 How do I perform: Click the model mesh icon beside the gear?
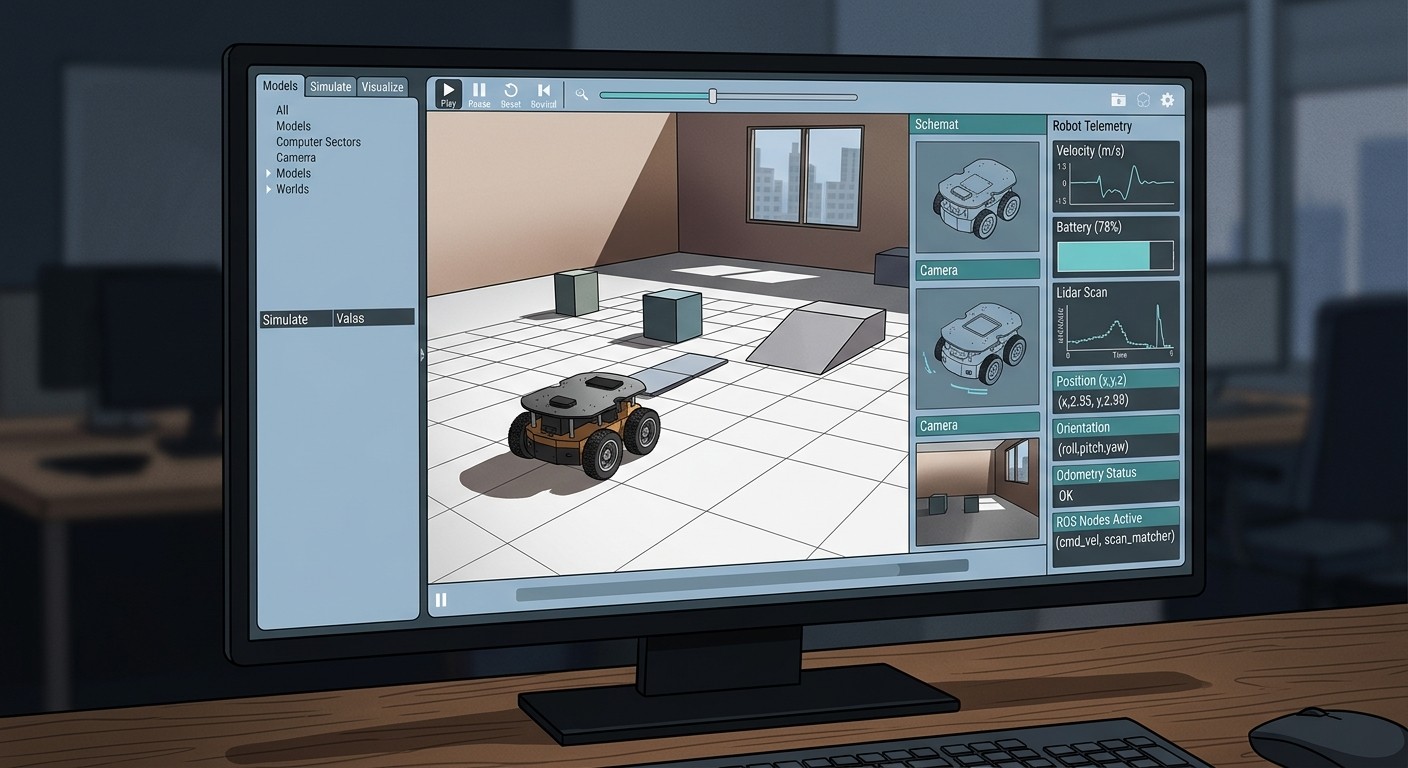[x=1143, y=100]
